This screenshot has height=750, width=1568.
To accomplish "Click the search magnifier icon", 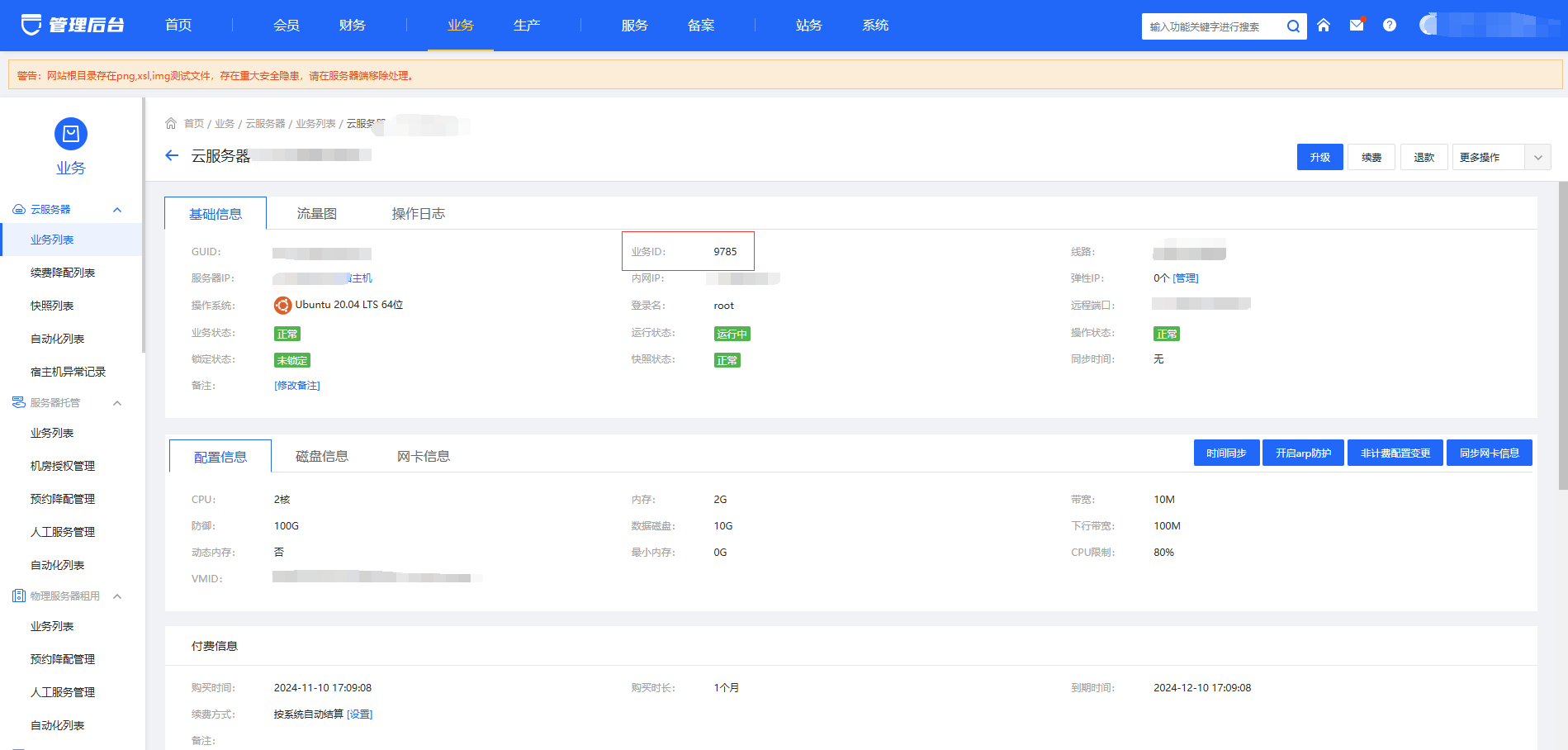I will (x=1293, y=26).
